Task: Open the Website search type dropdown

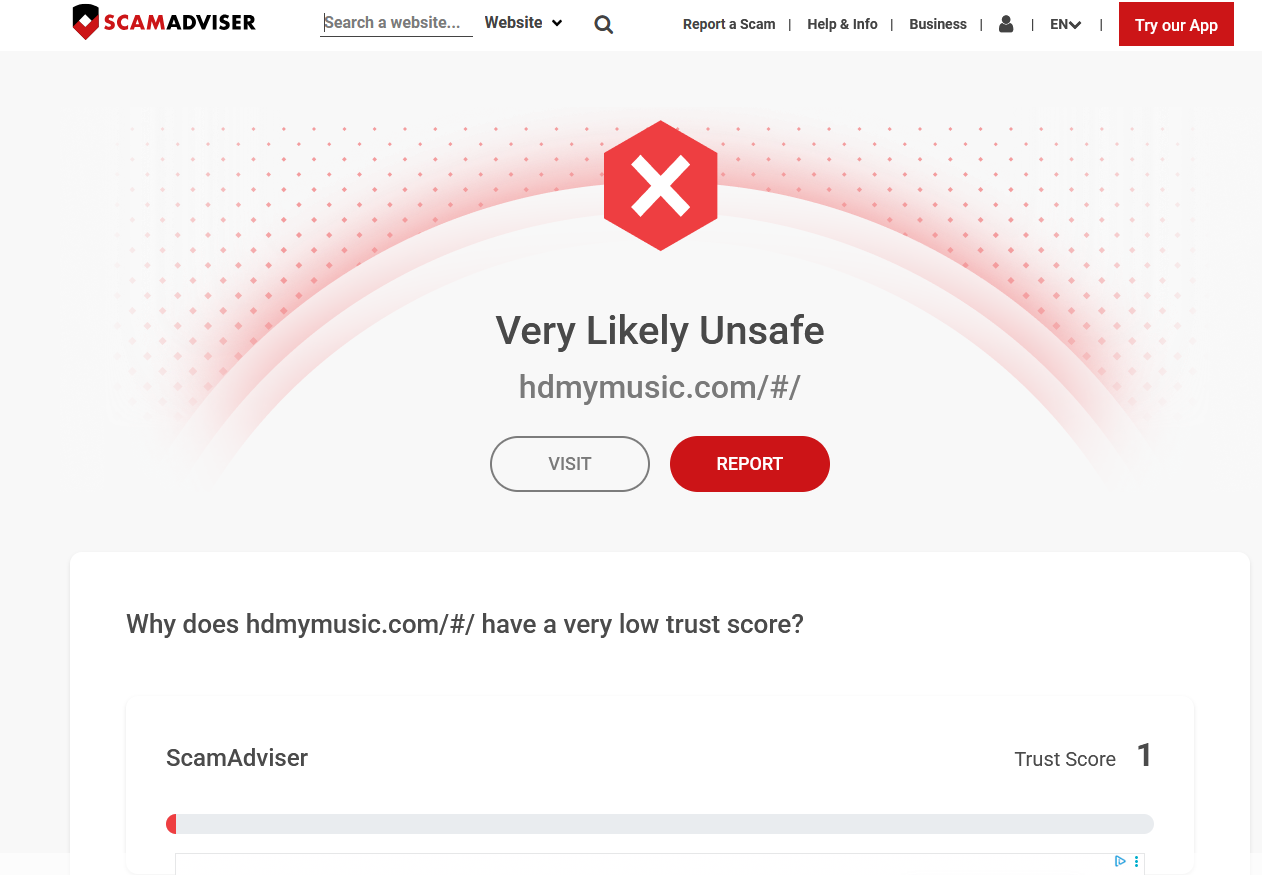Action: pos(523,23)
